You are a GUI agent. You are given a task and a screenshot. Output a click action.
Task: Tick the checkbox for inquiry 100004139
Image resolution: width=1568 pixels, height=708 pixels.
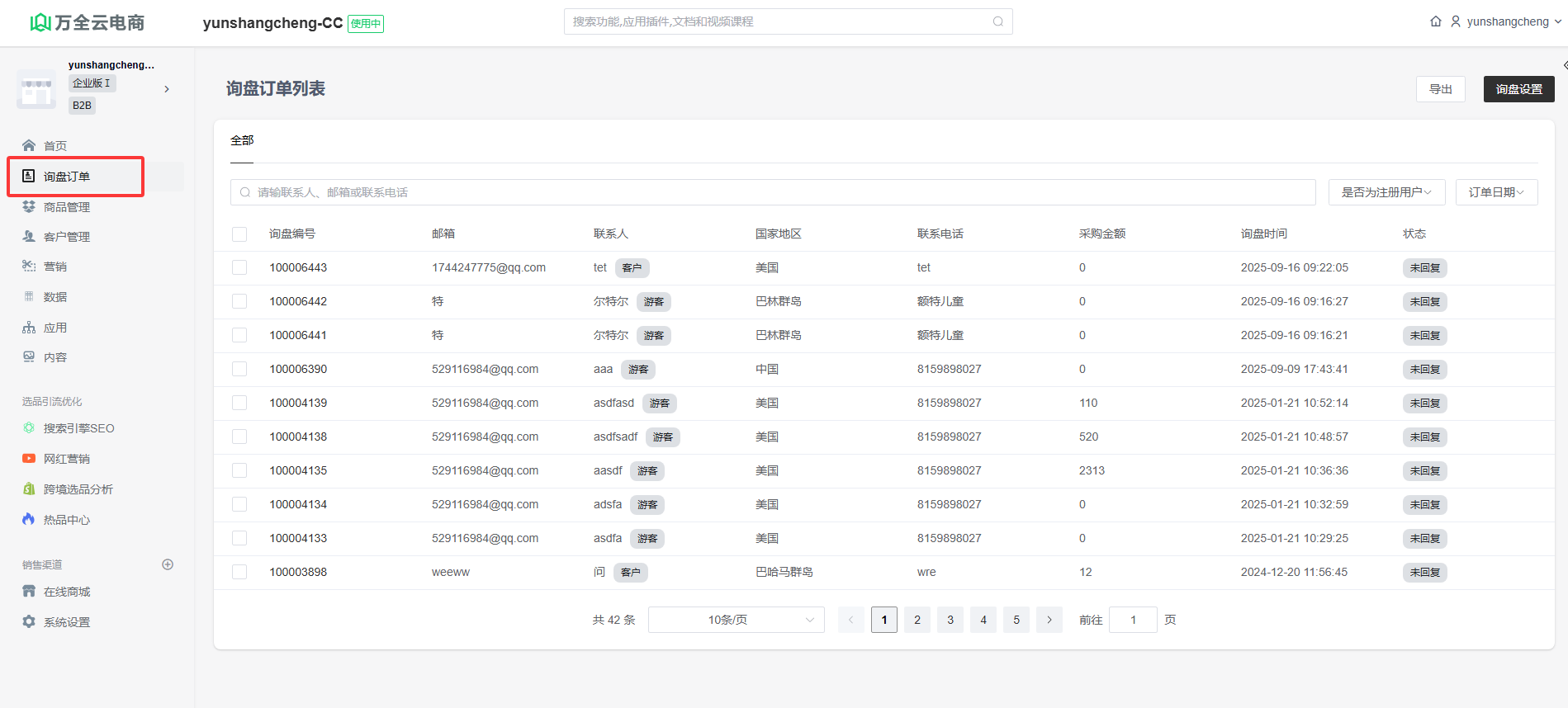(x=239, y=403)
